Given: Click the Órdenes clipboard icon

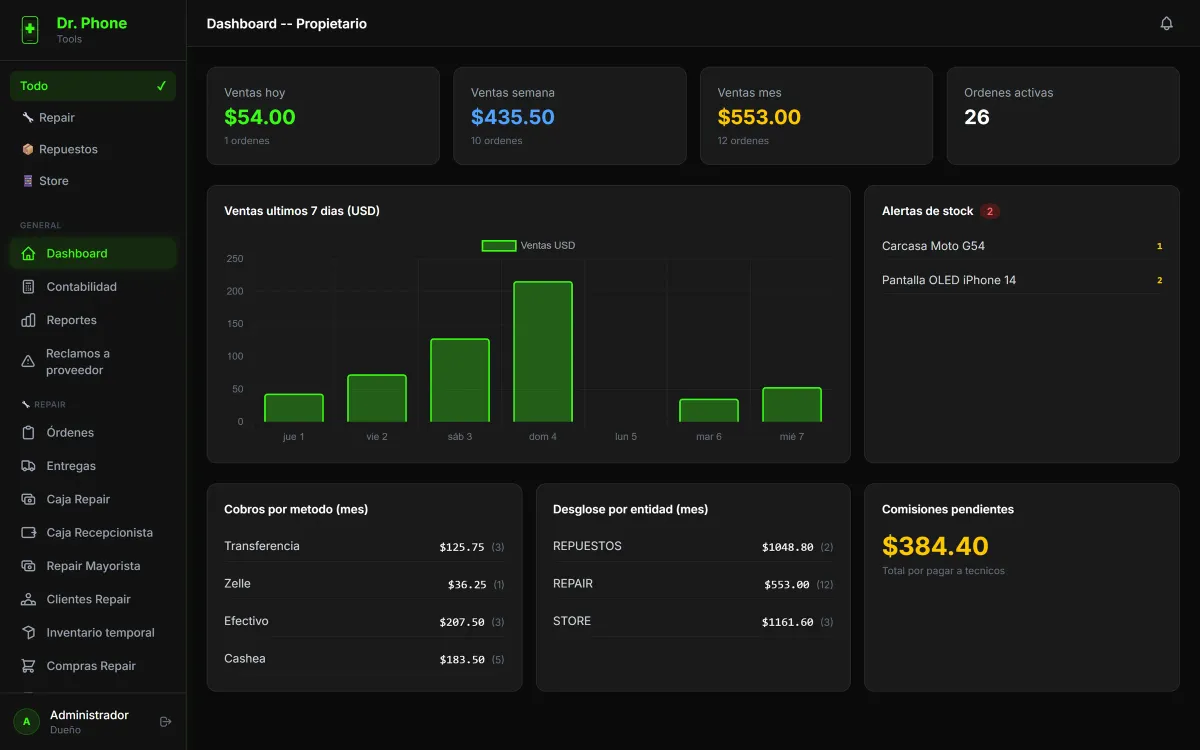Looking at the screenshot, I should [x=28, y=433].
